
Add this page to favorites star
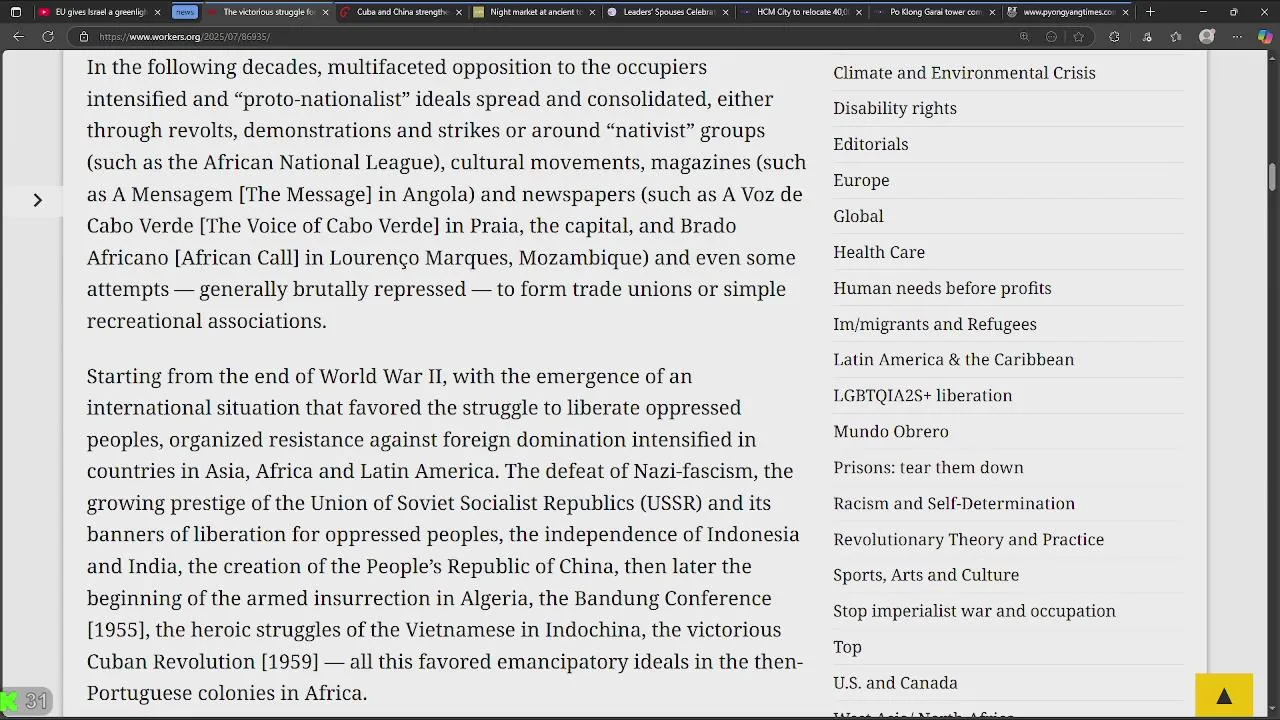pyautogui.click(x=1078, y=37)
